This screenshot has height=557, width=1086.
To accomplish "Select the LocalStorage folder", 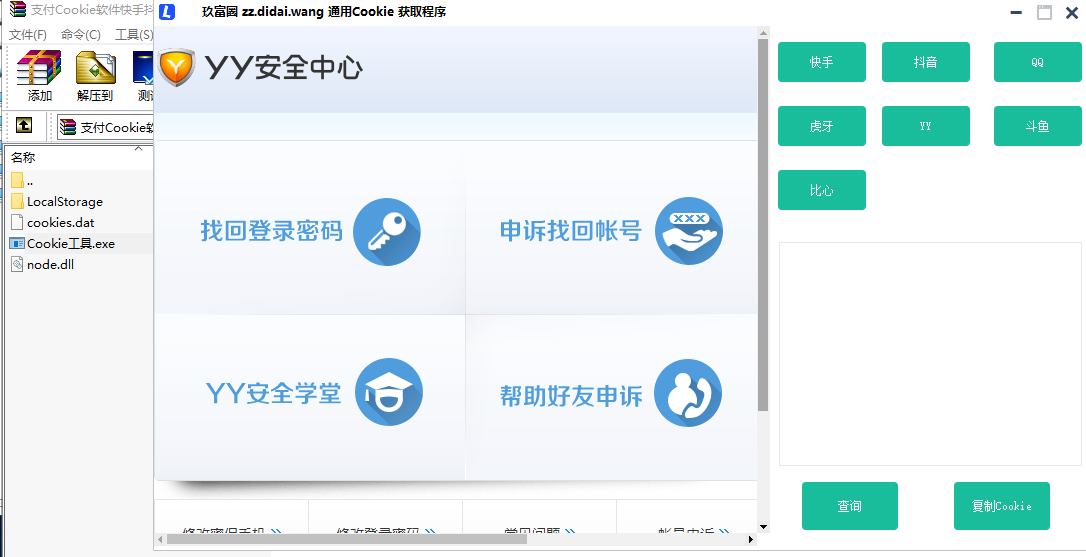I will pyautogui.click(x=64, y=202).
